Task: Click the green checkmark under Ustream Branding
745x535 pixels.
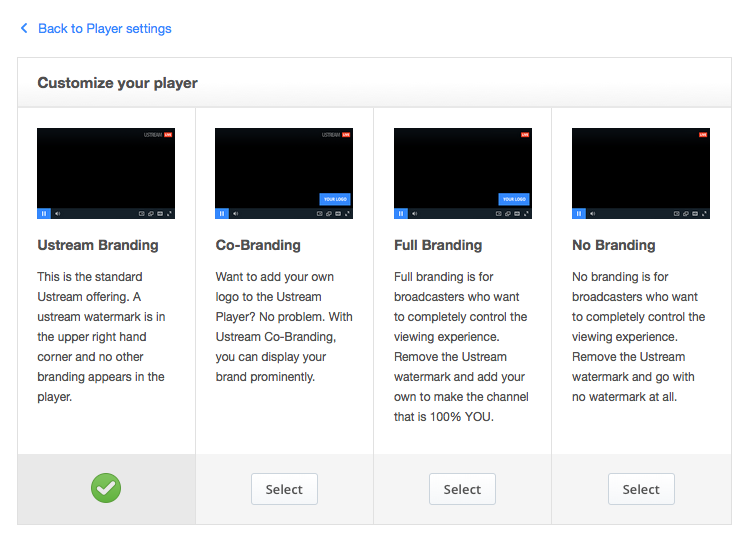Action: (x=106, y=488)
